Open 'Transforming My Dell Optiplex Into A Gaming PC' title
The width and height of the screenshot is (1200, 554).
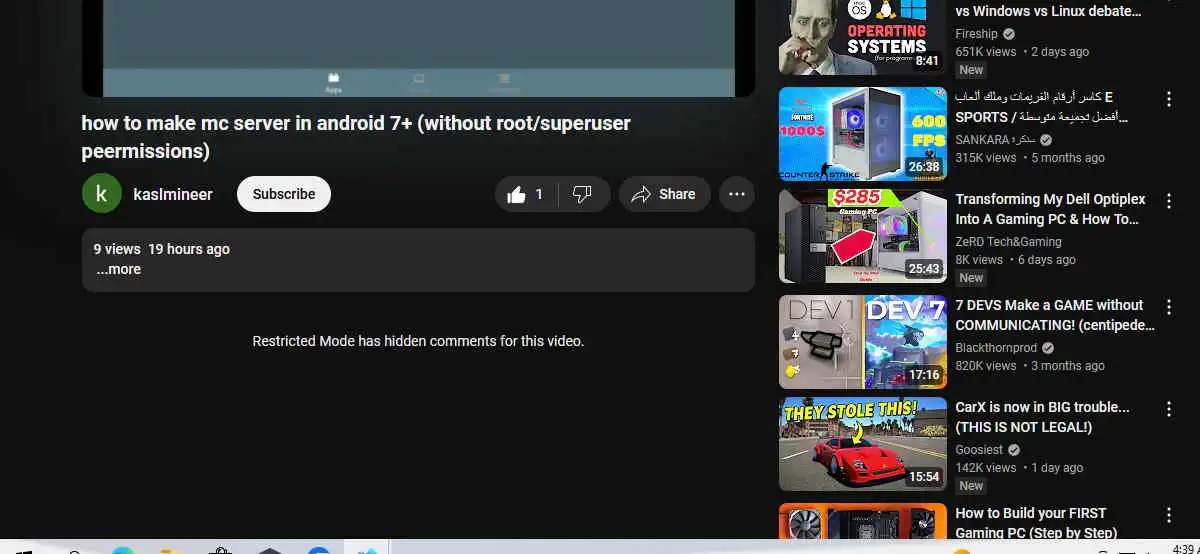(1050, 209)
